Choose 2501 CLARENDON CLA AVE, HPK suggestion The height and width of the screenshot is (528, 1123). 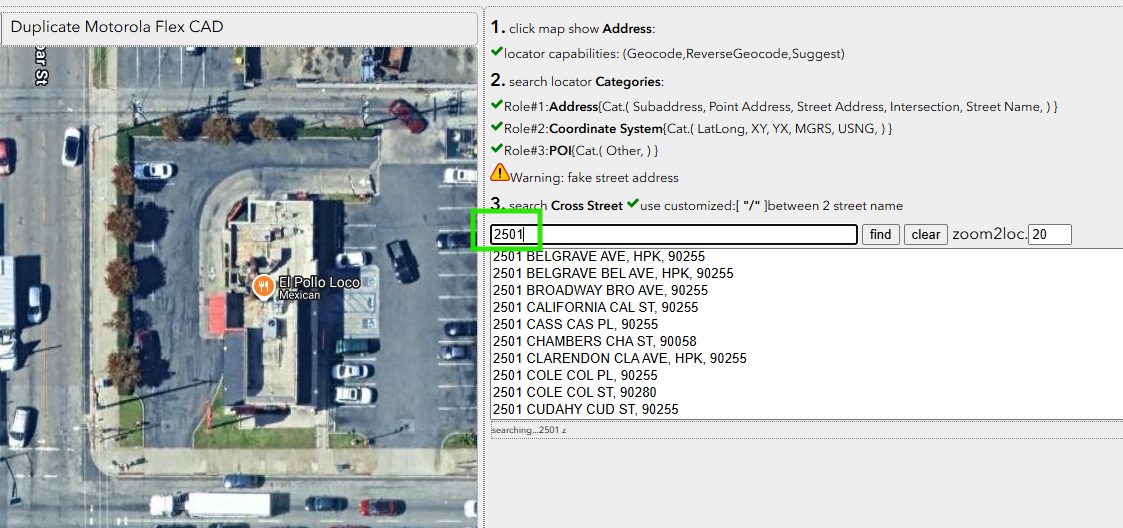pyautogui.click(x=619, y=358)
